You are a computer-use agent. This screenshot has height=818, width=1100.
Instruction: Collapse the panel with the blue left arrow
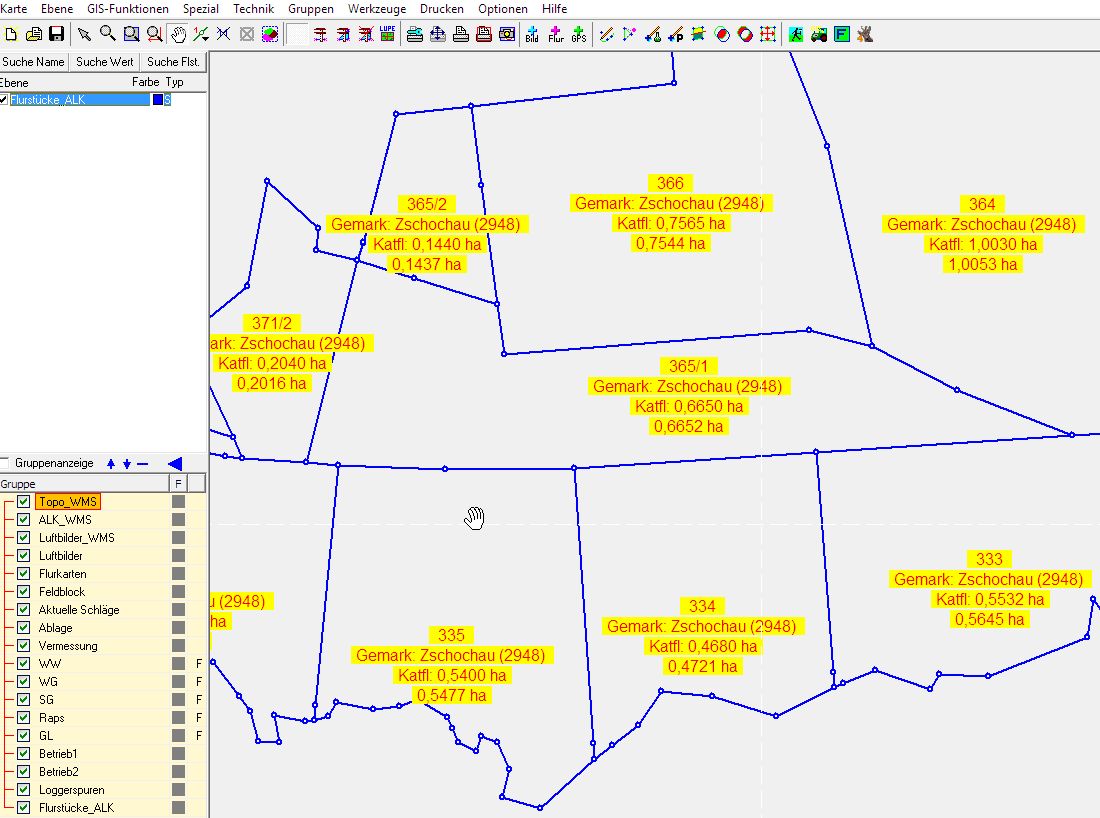click(x=174, y=463)
